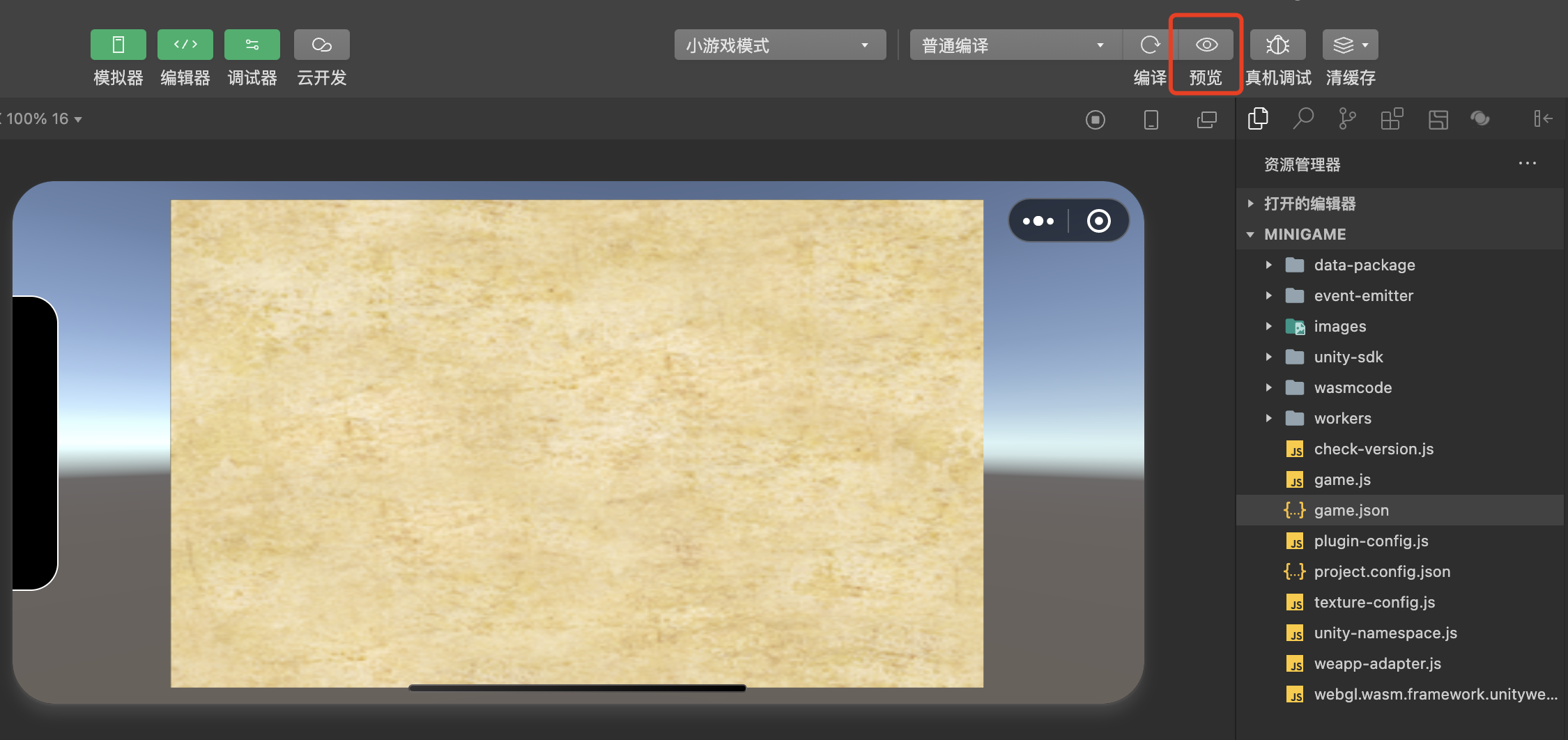Toggle the 调试器 debugger panel button

(252, 45)
